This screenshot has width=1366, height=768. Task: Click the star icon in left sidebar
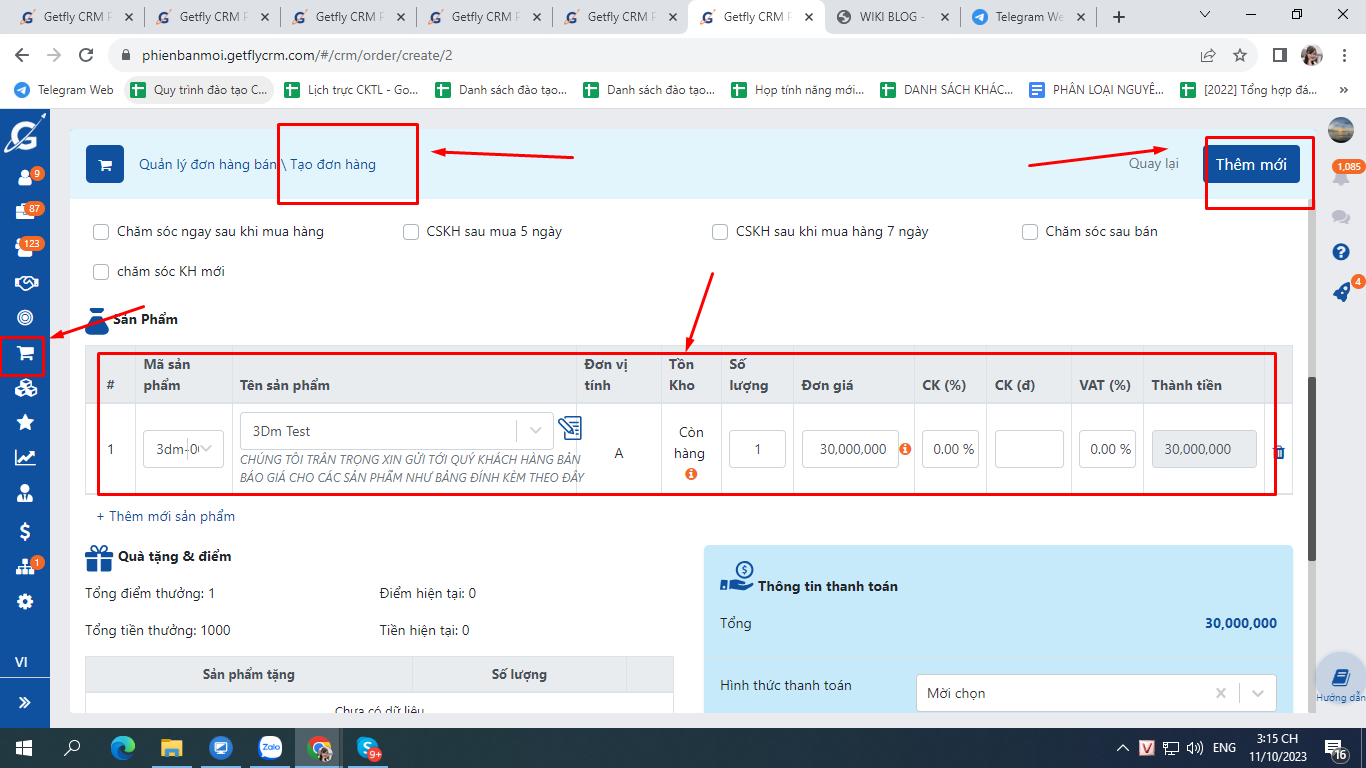(25, 422)
